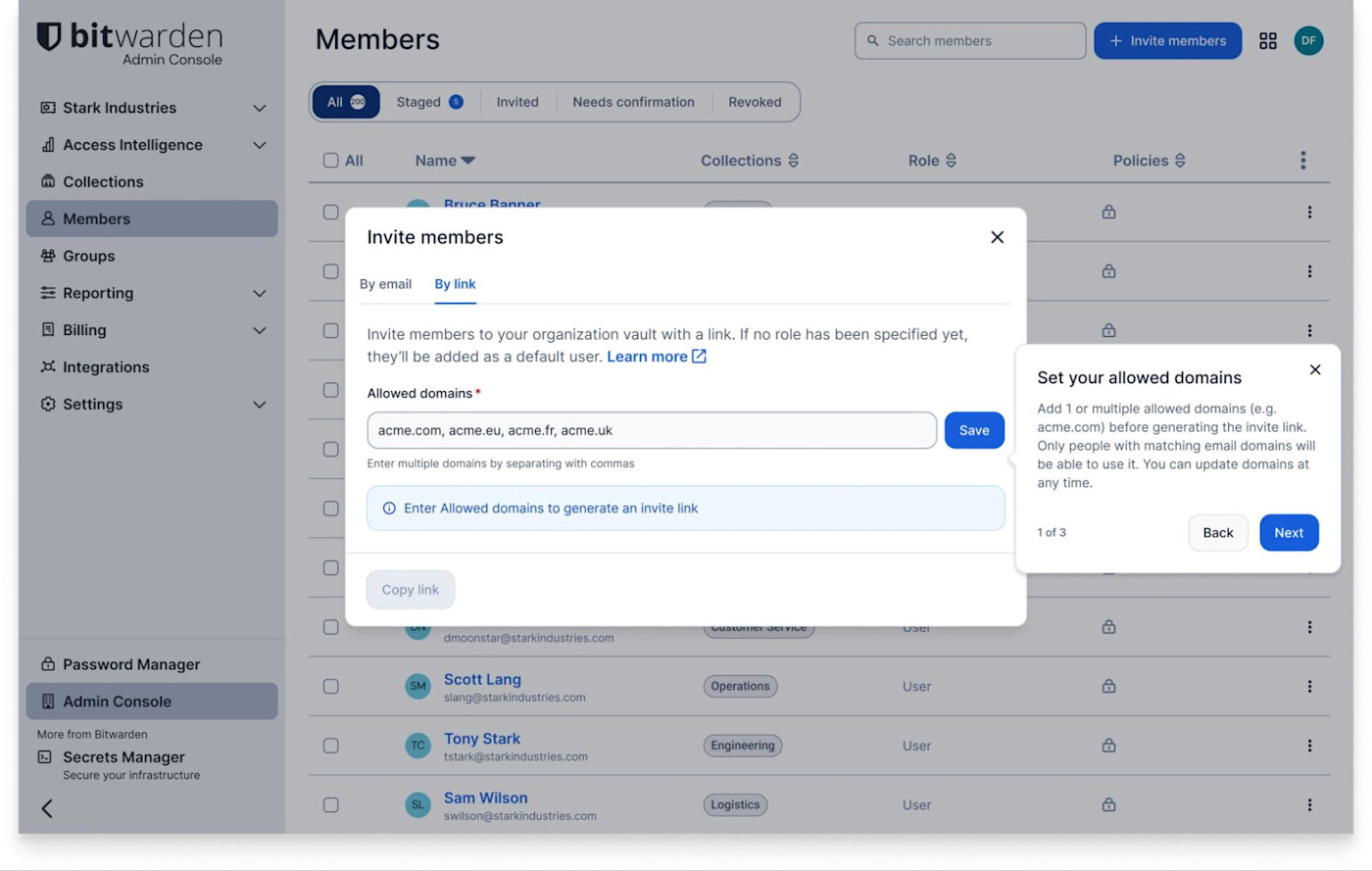1372x871 pixels.
Task: Sort by the Name column
Action: click(445, 160)
